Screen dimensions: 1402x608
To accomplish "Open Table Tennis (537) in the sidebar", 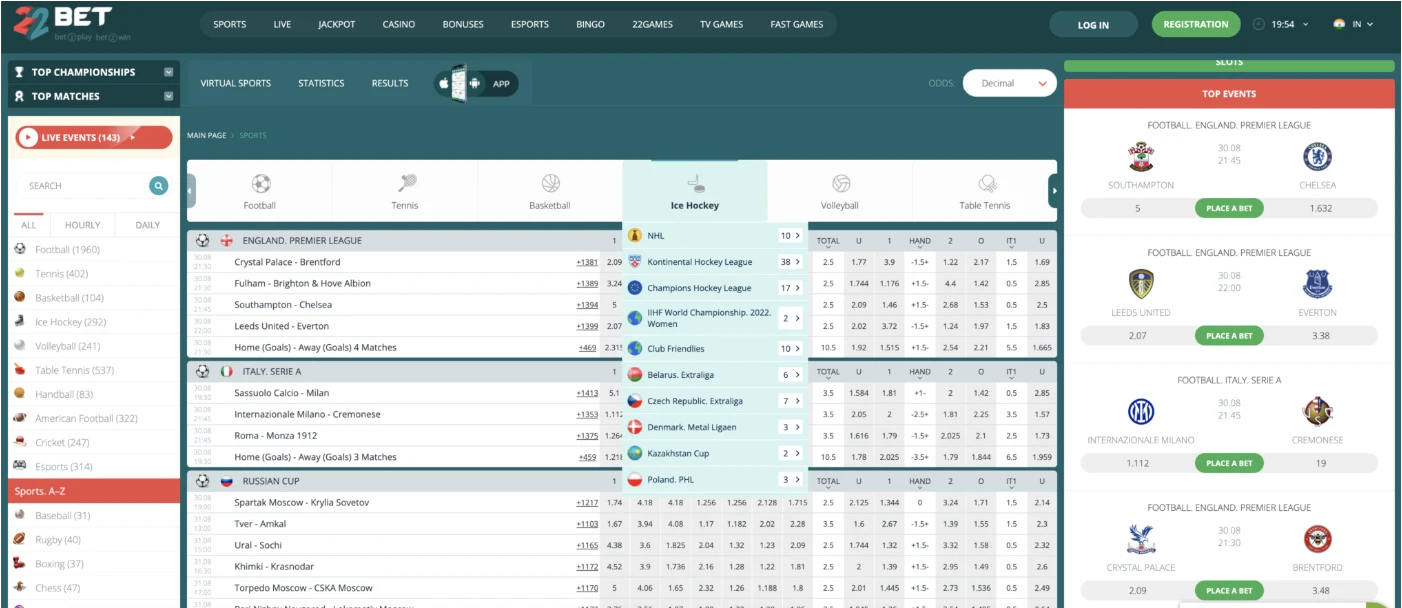I will pyautogui.click(x=74, y=370).
